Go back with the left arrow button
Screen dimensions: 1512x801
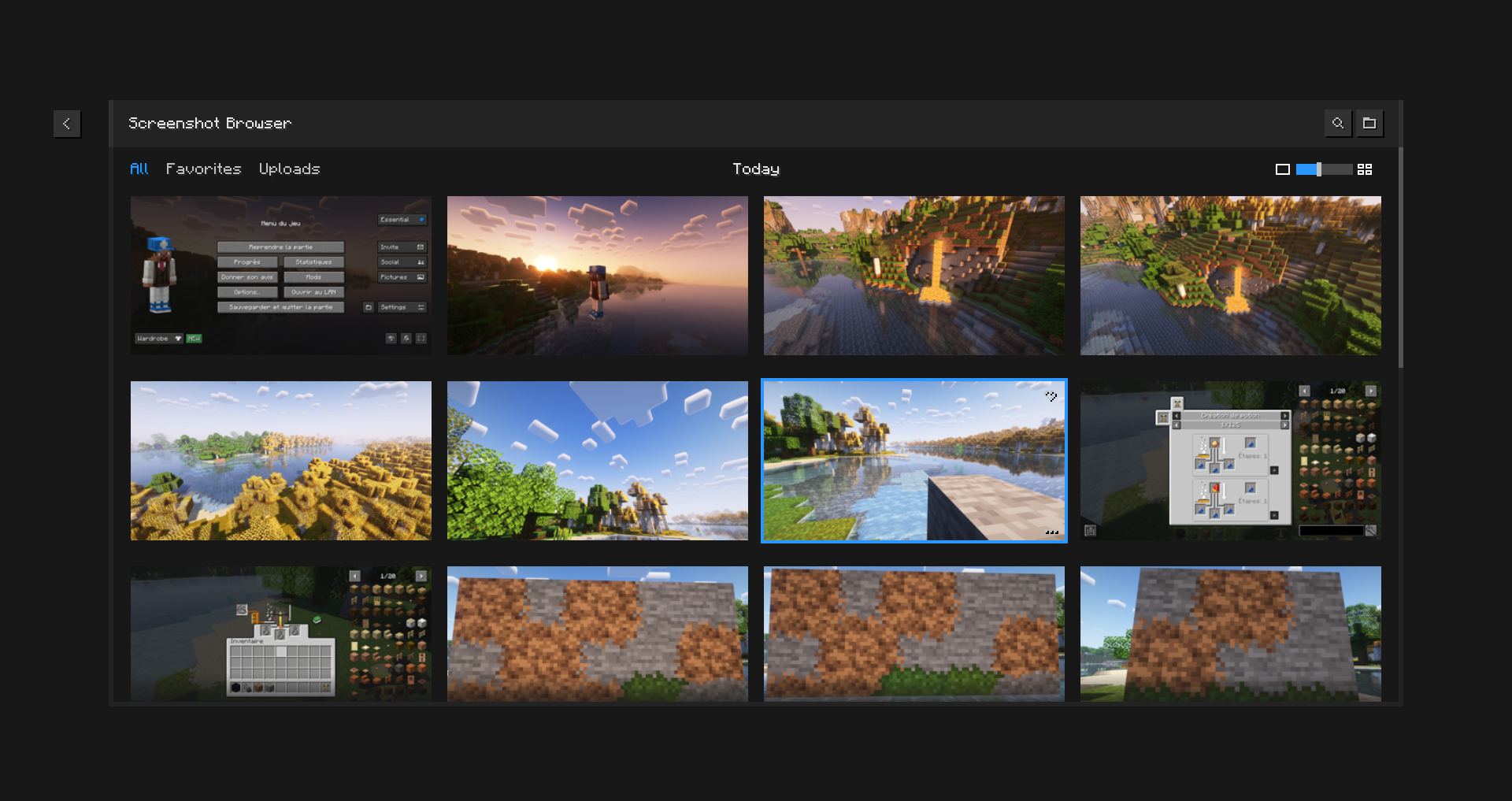pyautogui.click(x=67, y=124)
